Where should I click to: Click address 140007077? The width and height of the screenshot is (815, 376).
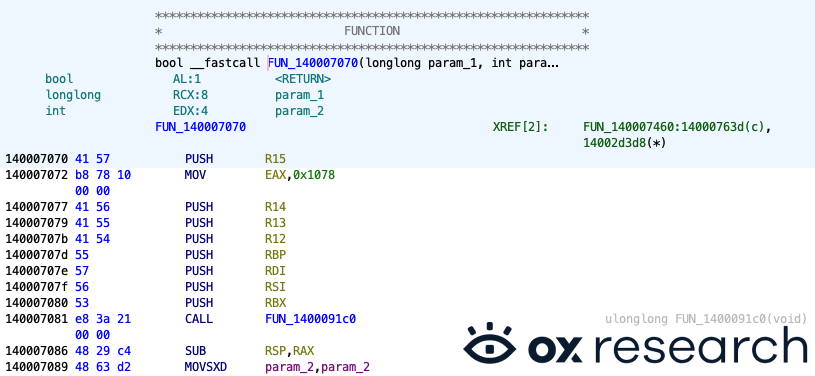pyautogui.click(x=37, y=207)
